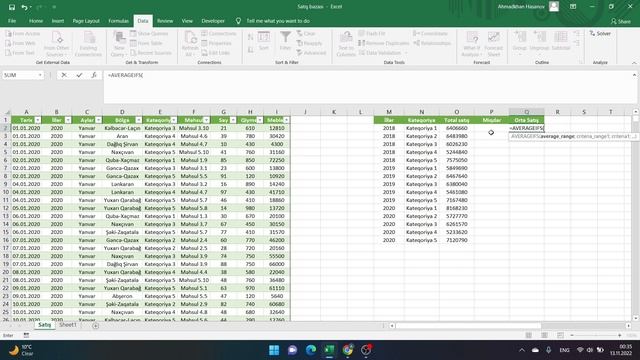Cancel the formula entry with the X button
The image size is (640, 360).
[x=64, y=75]
